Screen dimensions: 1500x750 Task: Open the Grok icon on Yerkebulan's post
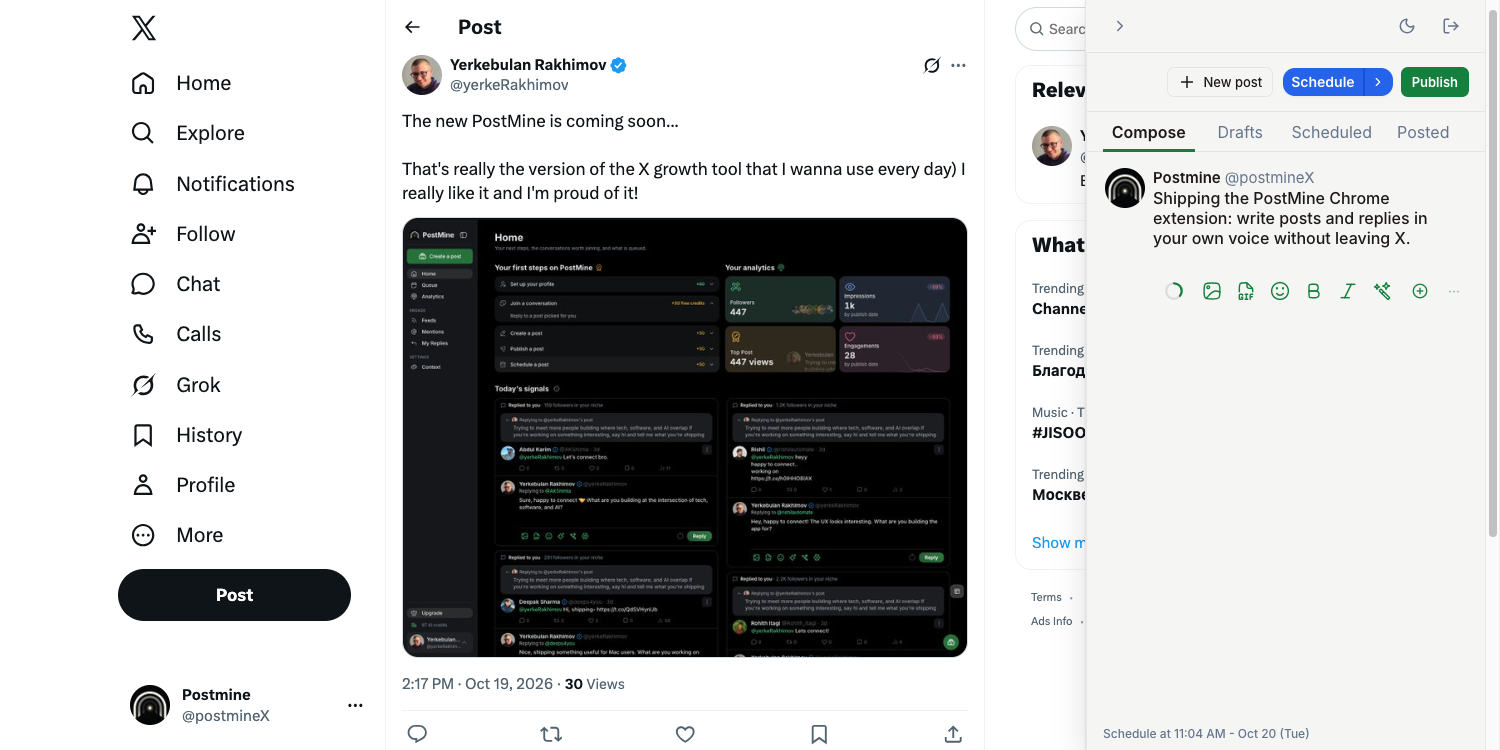(932, 65)
